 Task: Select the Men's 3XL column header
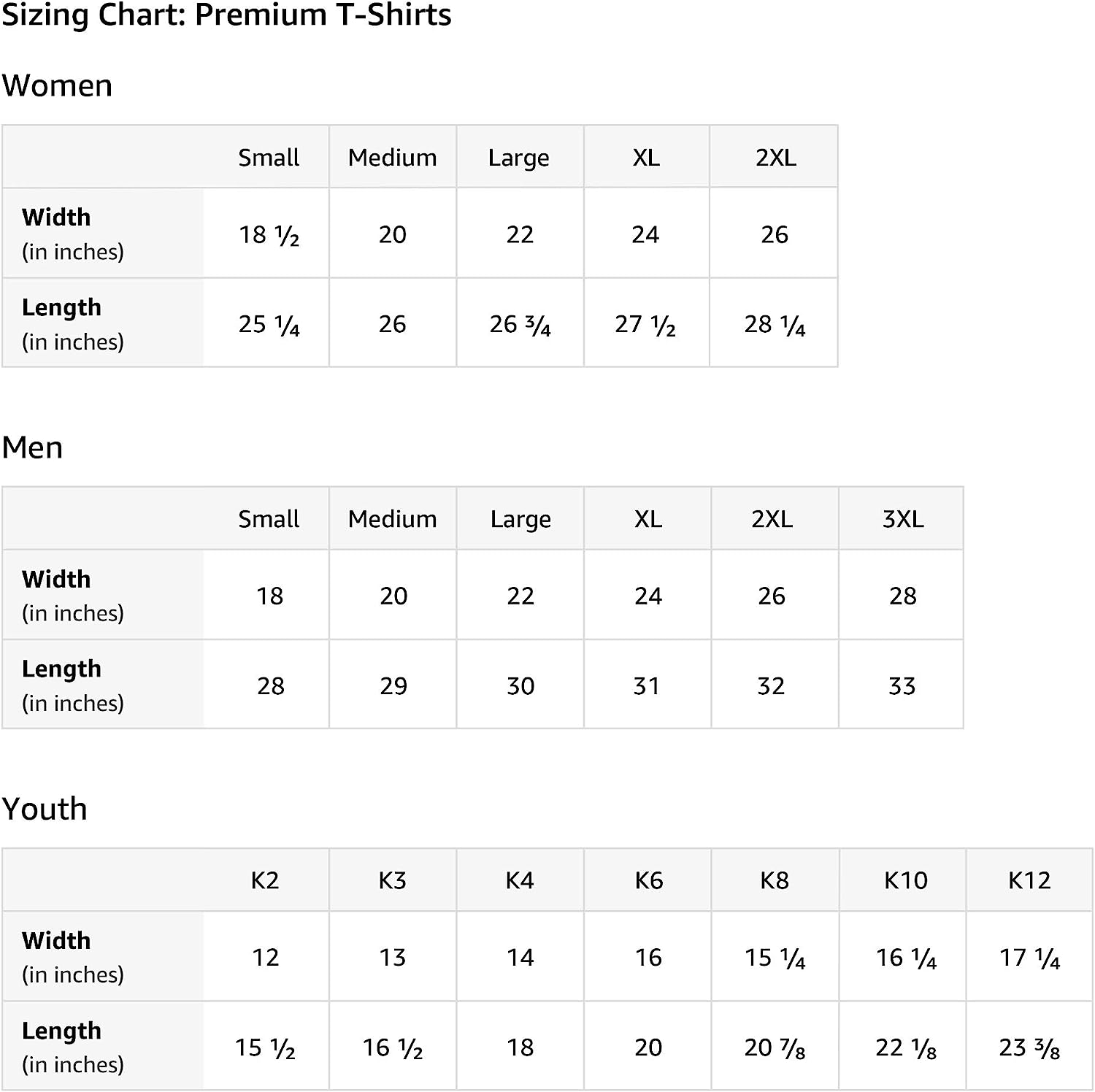coord(902,519)
